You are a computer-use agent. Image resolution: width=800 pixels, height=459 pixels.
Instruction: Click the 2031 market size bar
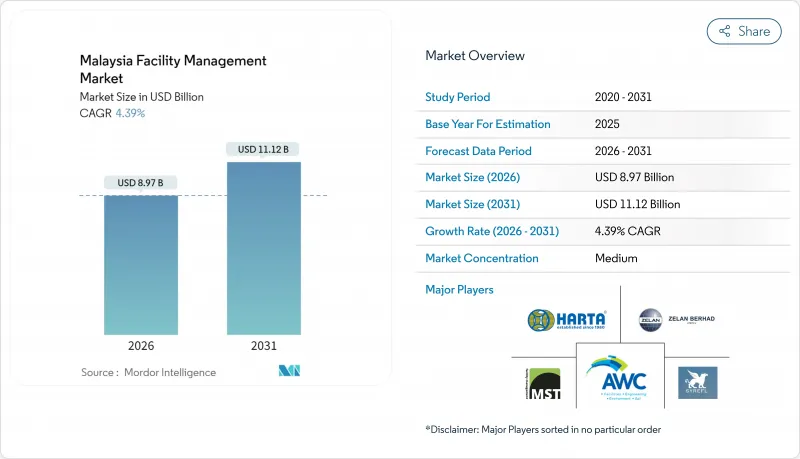(x=264, y=248)
